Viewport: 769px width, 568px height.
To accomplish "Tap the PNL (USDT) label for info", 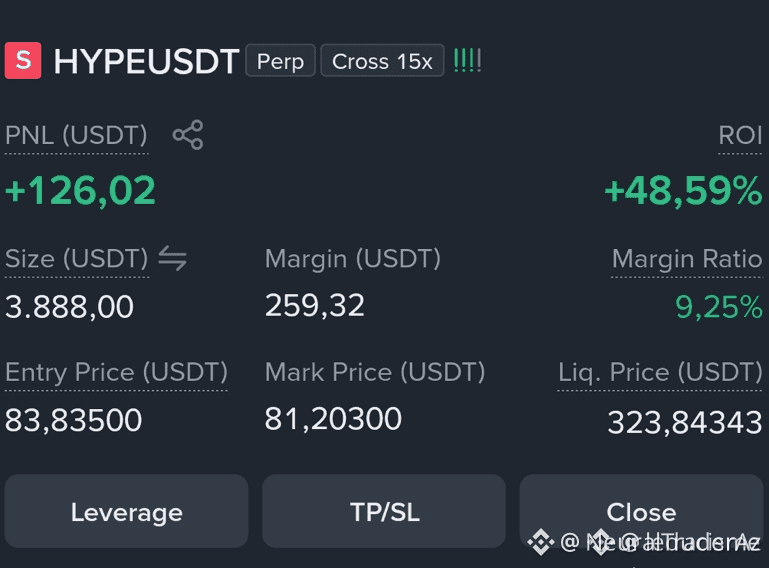I will 76,135.
